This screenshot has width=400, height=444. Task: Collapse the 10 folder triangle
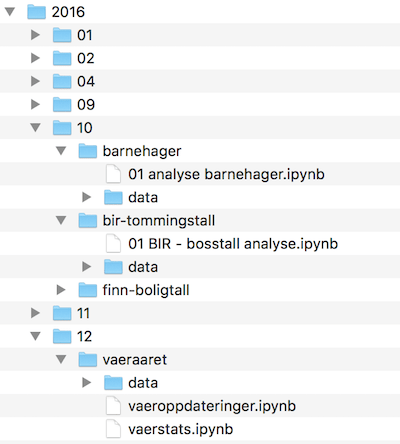tap(35, 128)
